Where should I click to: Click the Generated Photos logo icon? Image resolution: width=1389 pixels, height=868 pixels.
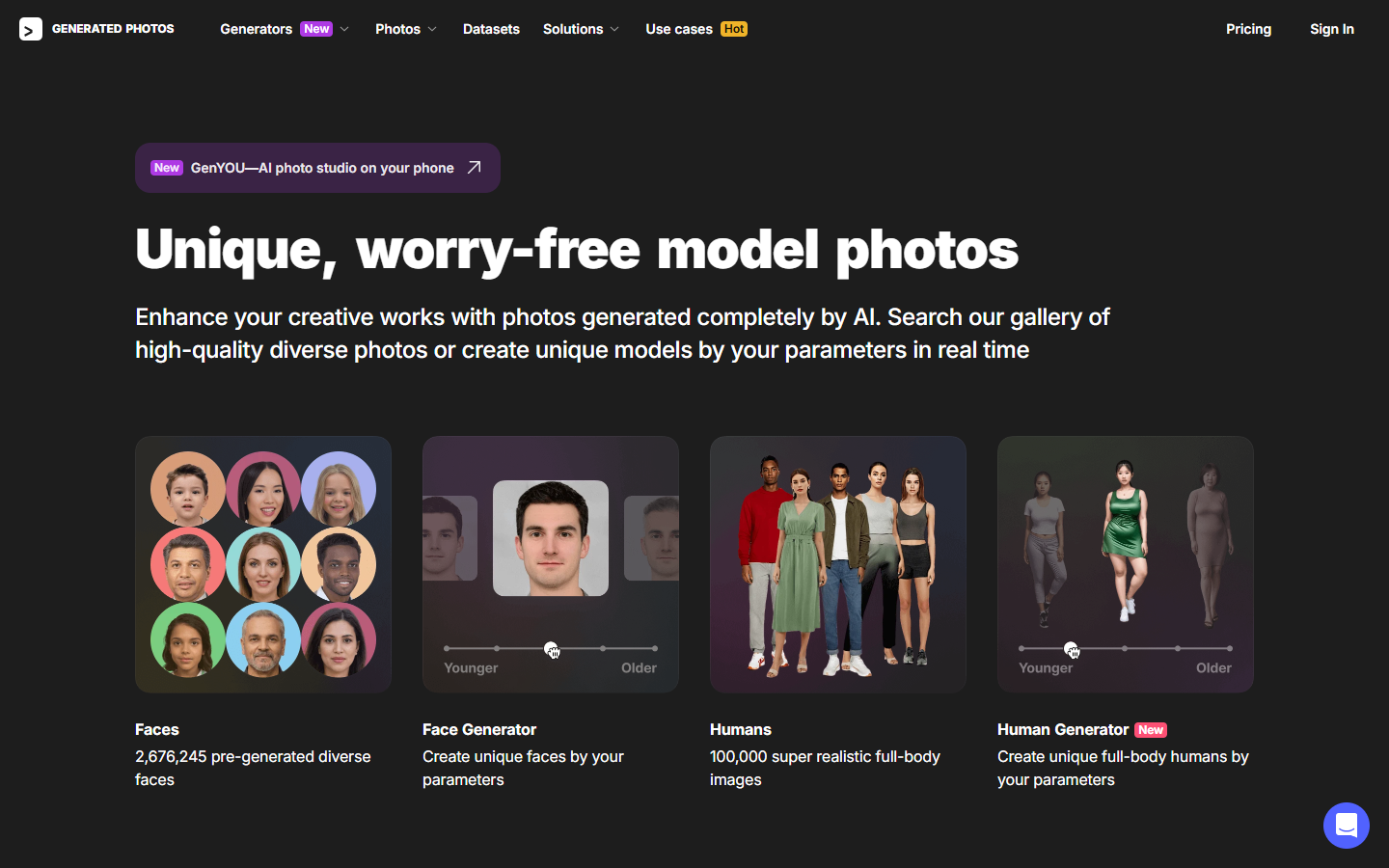(31, 30)
